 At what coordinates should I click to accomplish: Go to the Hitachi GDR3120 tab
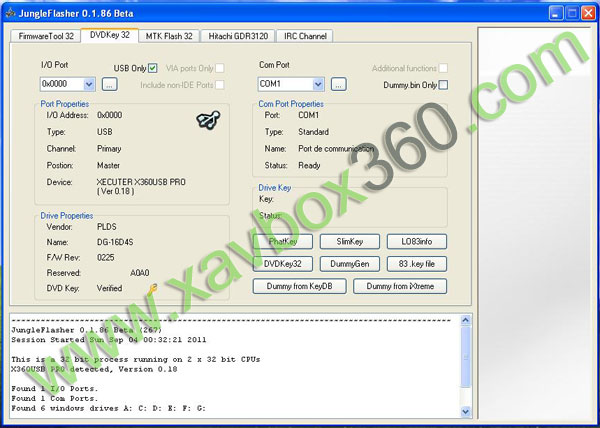(238, 36)
